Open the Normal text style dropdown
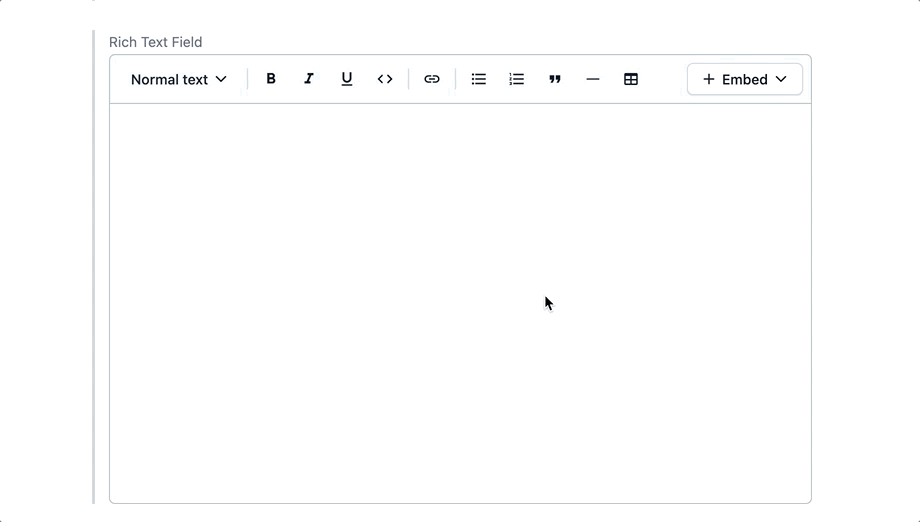Viewport: 920px width, 522px height. pos(178,79)
